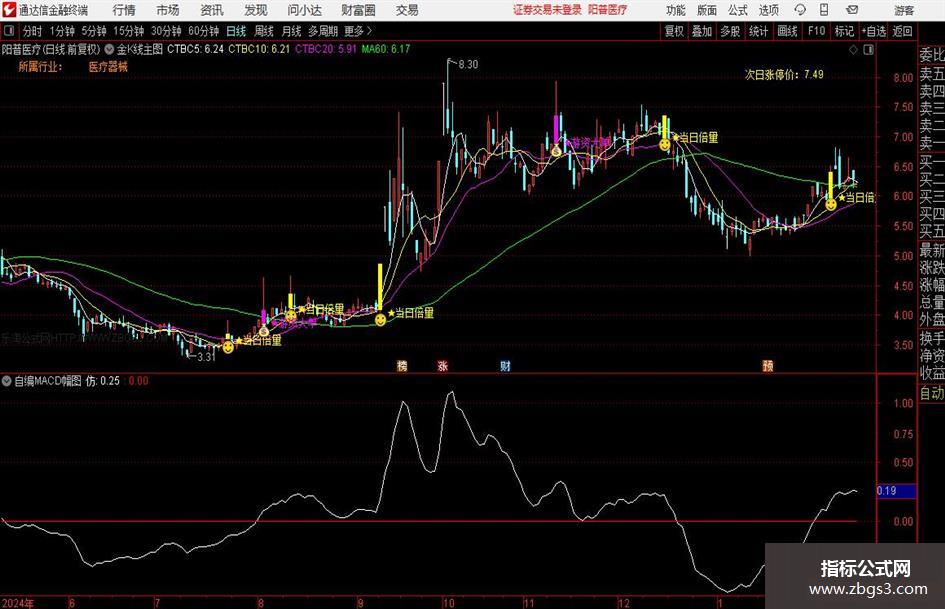Click the 8.30 high price label
Image resolution: width=945 pixels, height=609 pixels.
click(x=468, y=65)
